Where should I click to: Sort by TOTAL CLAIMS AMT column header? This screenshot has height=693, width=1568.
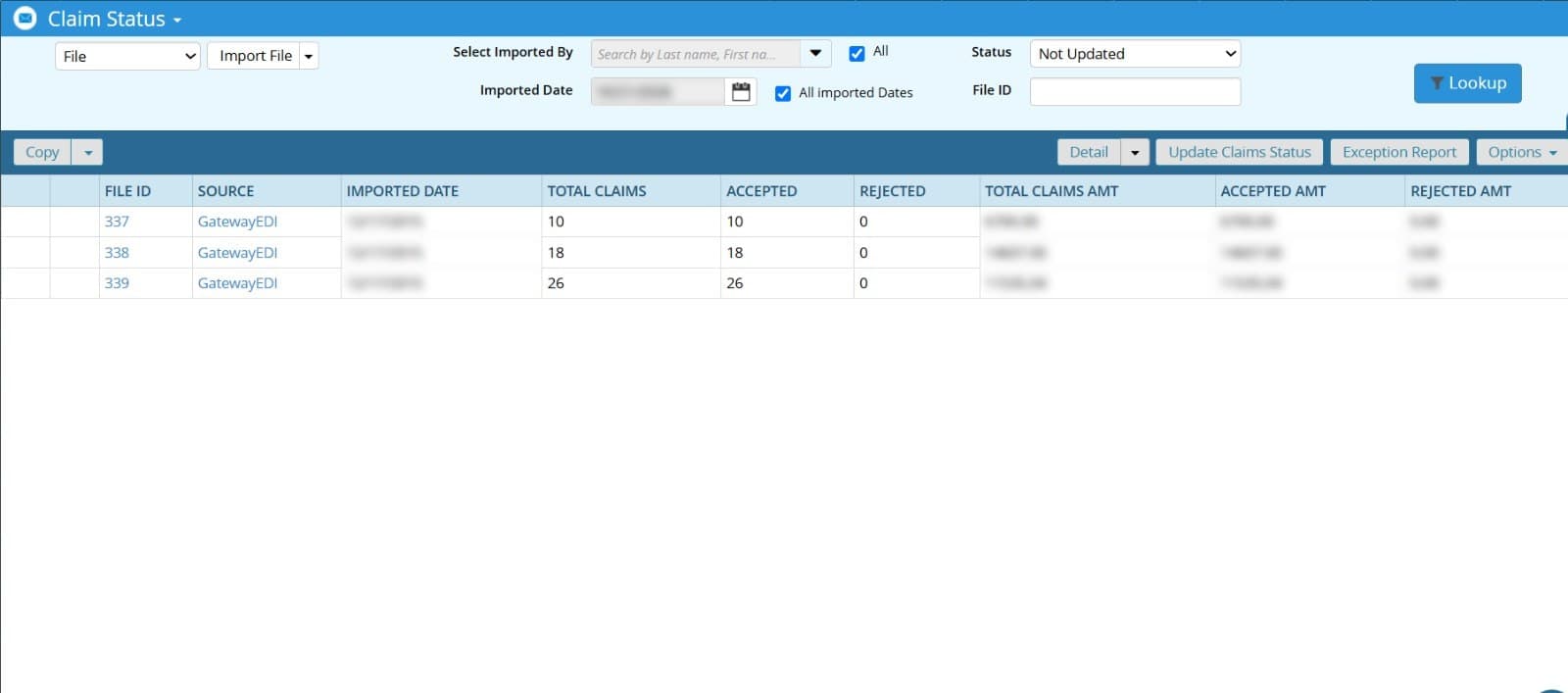click(1098, 191)
